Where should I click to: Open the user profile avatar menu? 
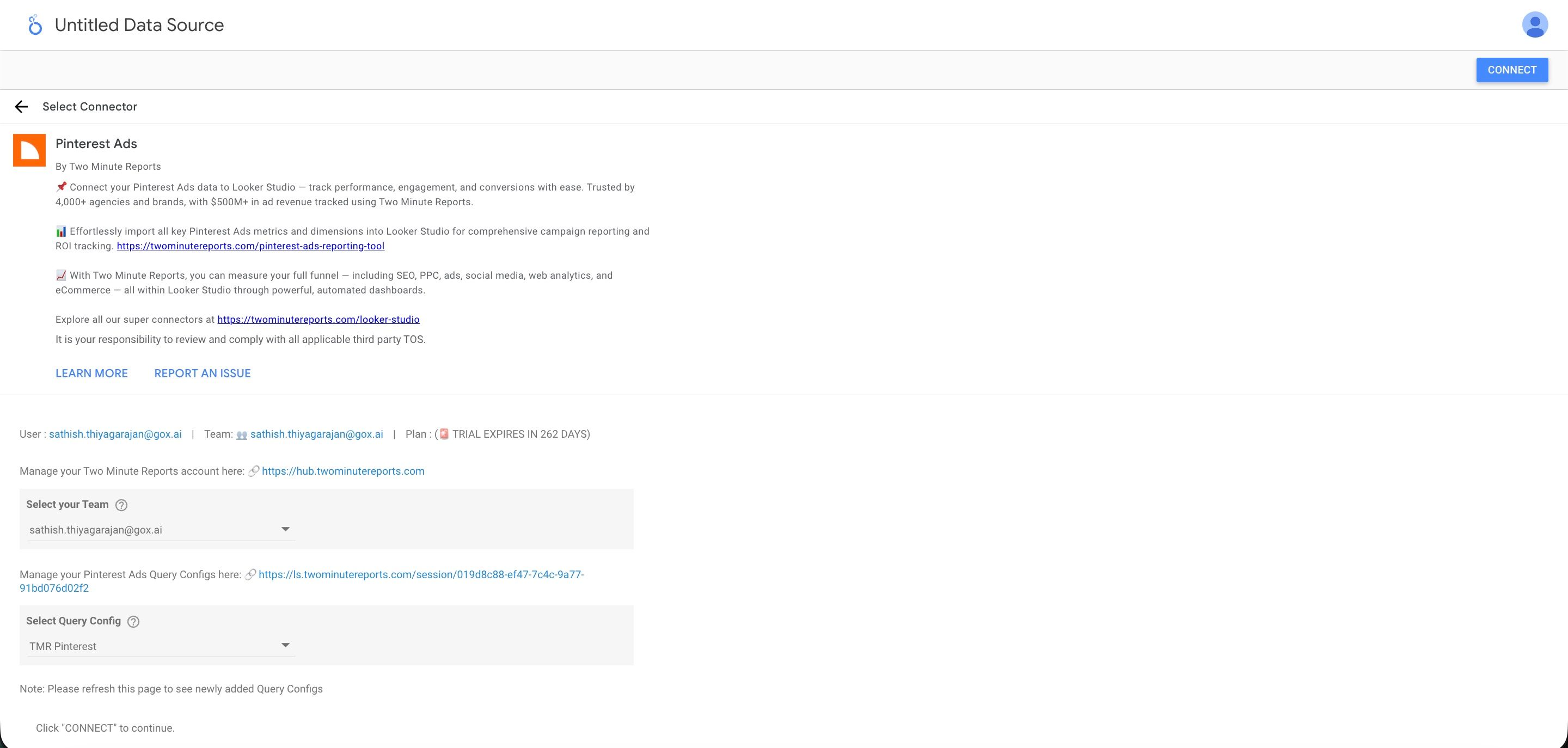(x=1535, y=24)
